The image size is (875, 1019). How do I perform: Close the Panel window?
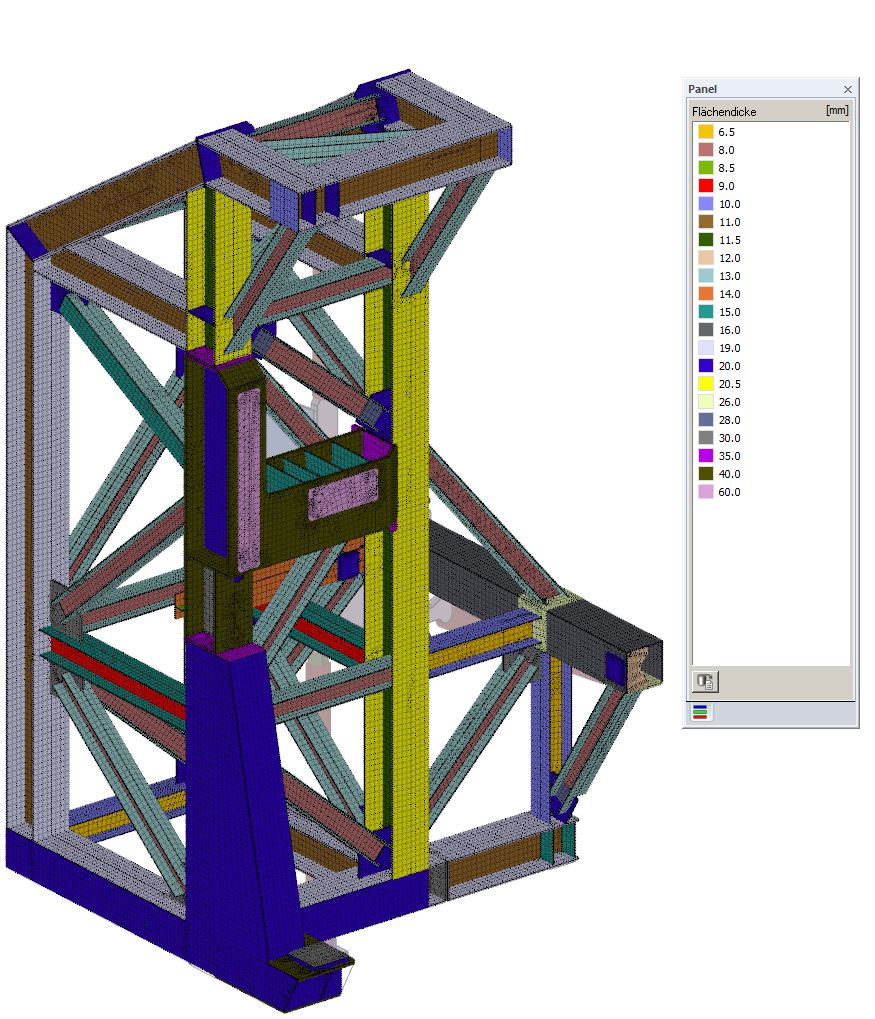tap(848, 90)
